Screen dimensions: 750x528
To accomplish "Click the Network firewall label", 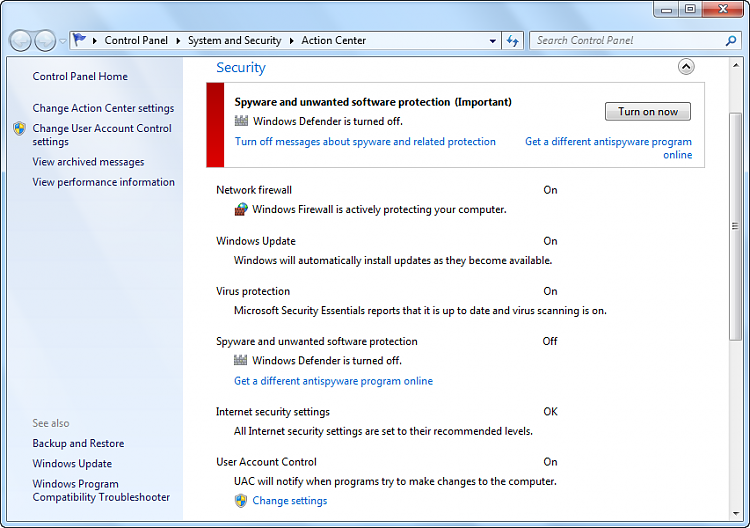I will point(254,190).
